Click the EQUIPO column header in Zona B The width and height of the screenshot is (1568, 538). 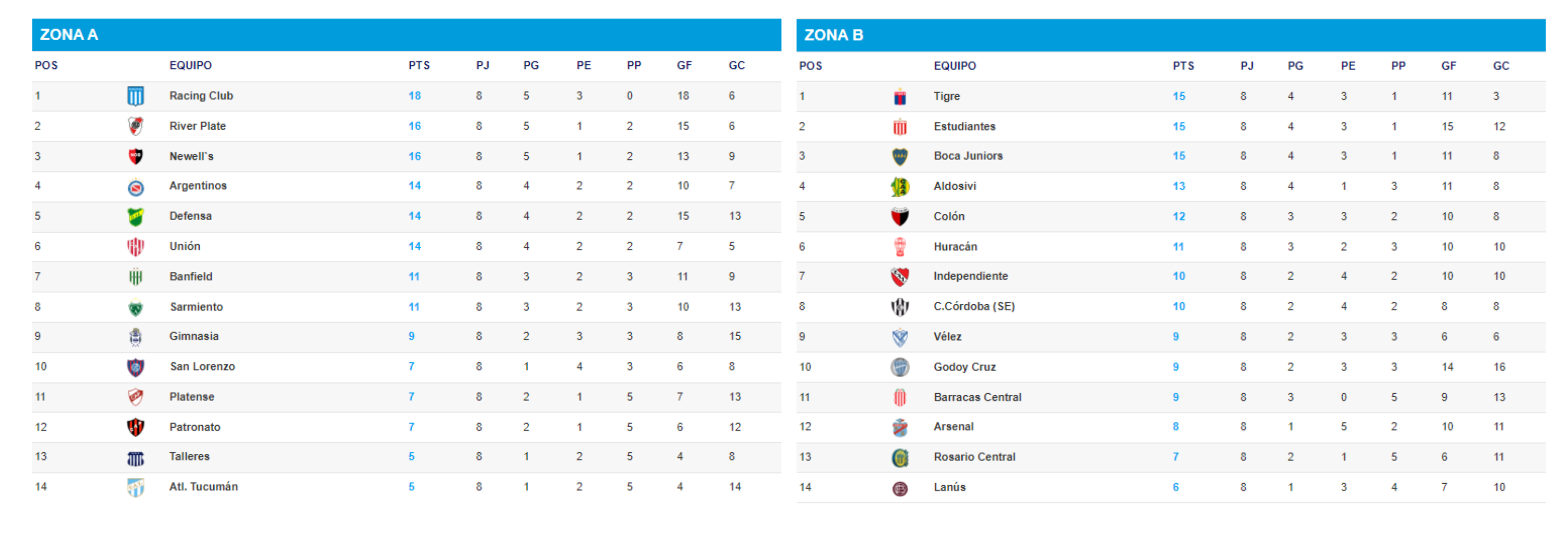tap(955, 66)
